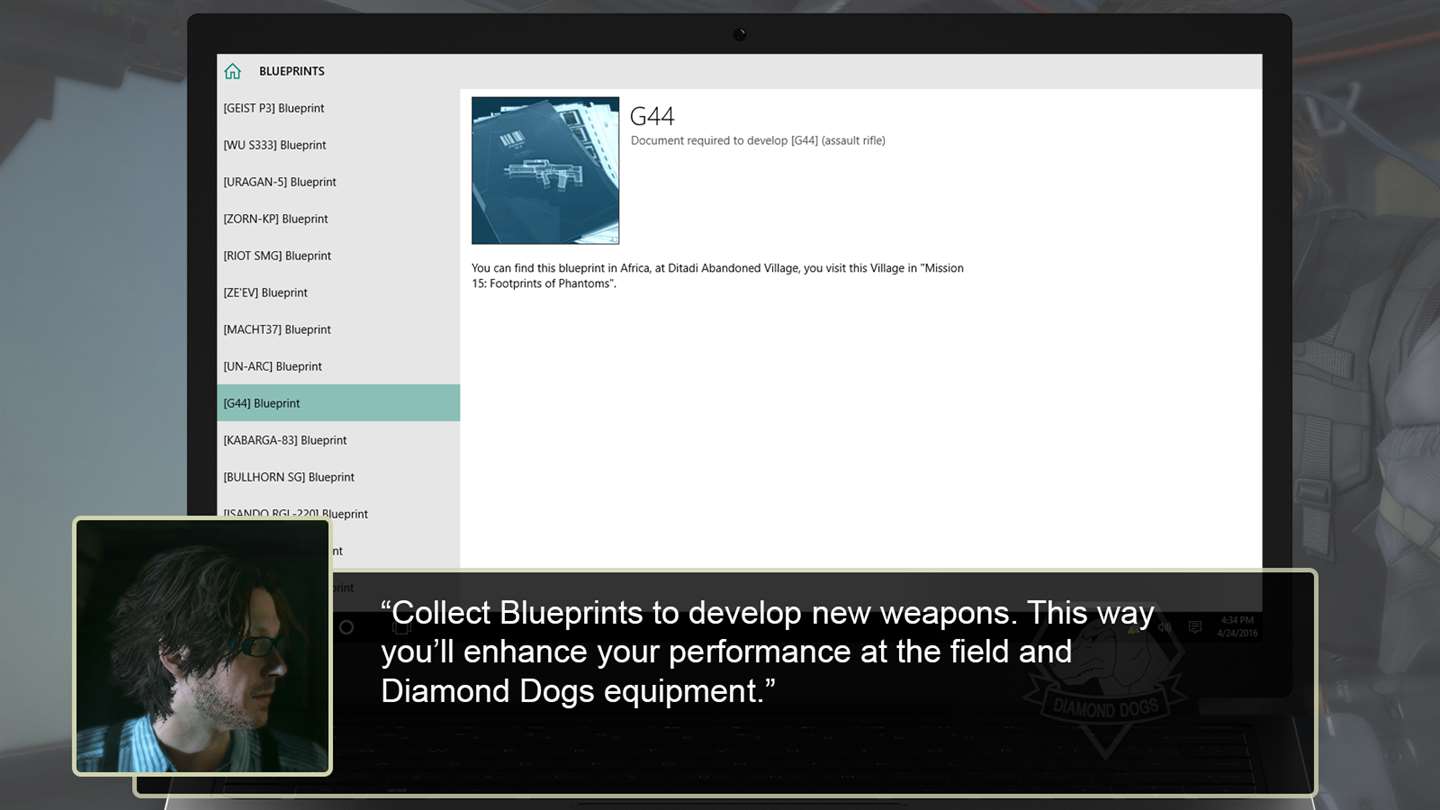Image resolution: width=1440 pixels, height=810 pixels.
Task: Open the [ZE'EV] Blueprint item
Action: (339, 293)
